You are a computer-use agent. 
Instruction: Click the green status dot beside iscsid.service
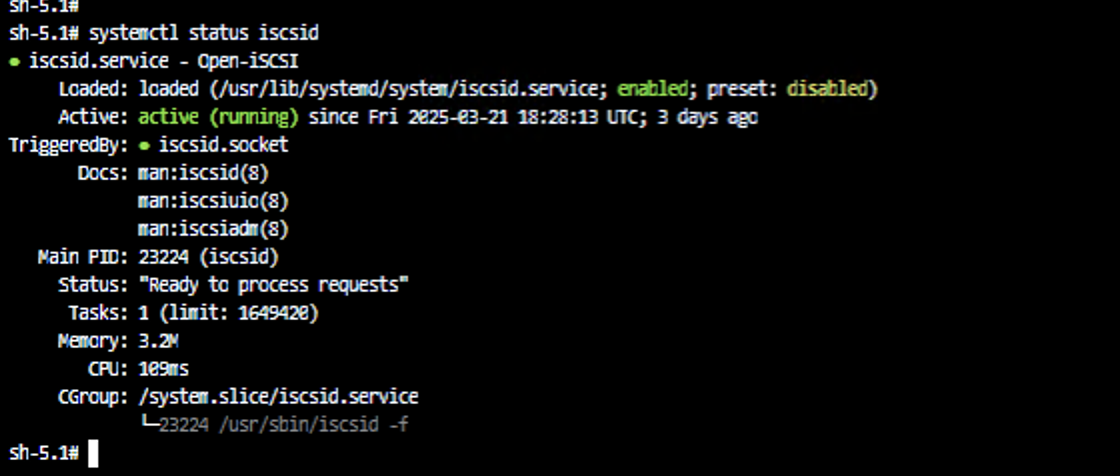click(15, 61)
